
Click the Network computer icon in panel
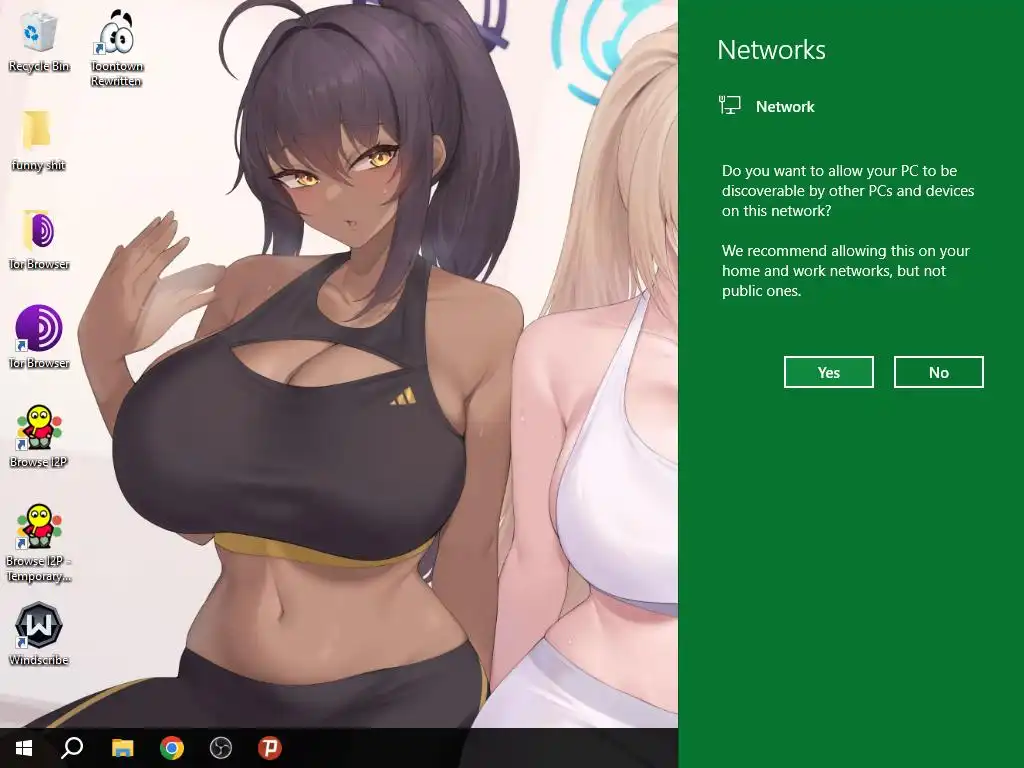pyautogui.click(x=729, y=105)
